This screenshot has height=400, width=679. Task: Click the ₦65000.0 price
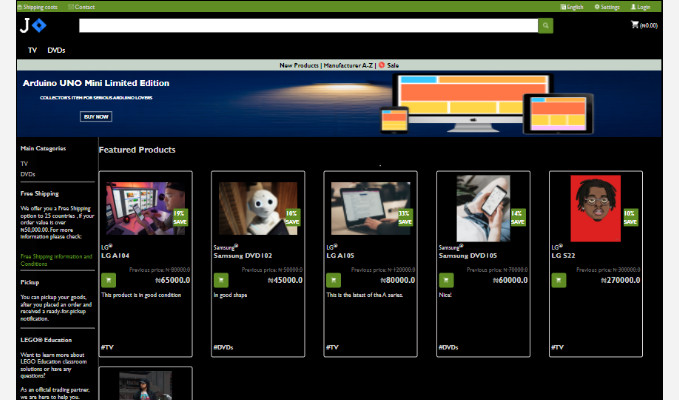172,280
